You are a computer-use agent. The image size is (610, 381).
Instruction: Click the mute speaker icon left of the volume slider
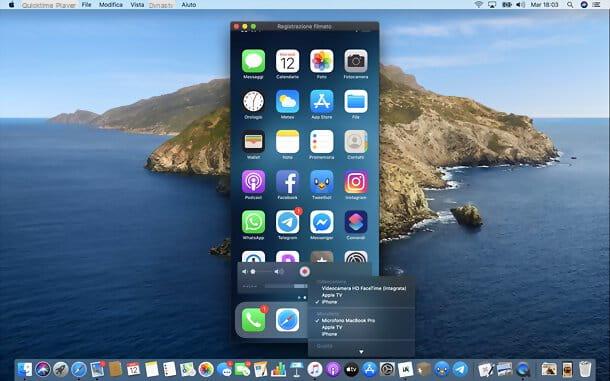click(x=244, y=272)
